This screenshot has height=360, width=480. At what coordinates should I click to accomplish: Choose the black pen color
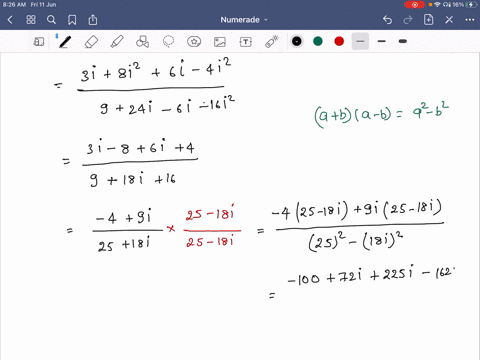(x=297, y=41)
